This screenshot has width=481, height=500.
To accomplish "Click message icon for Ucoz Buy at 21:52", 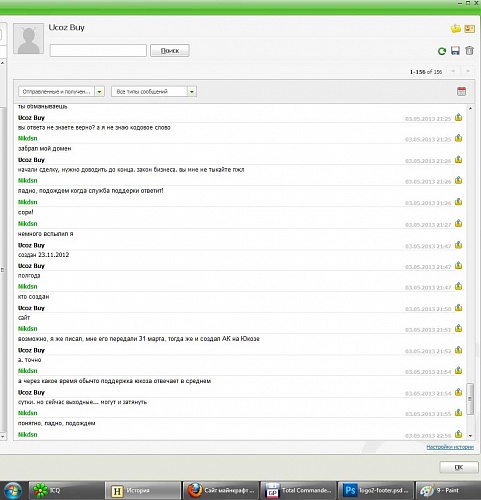I will pyautogui.click(x=459, y=350).
